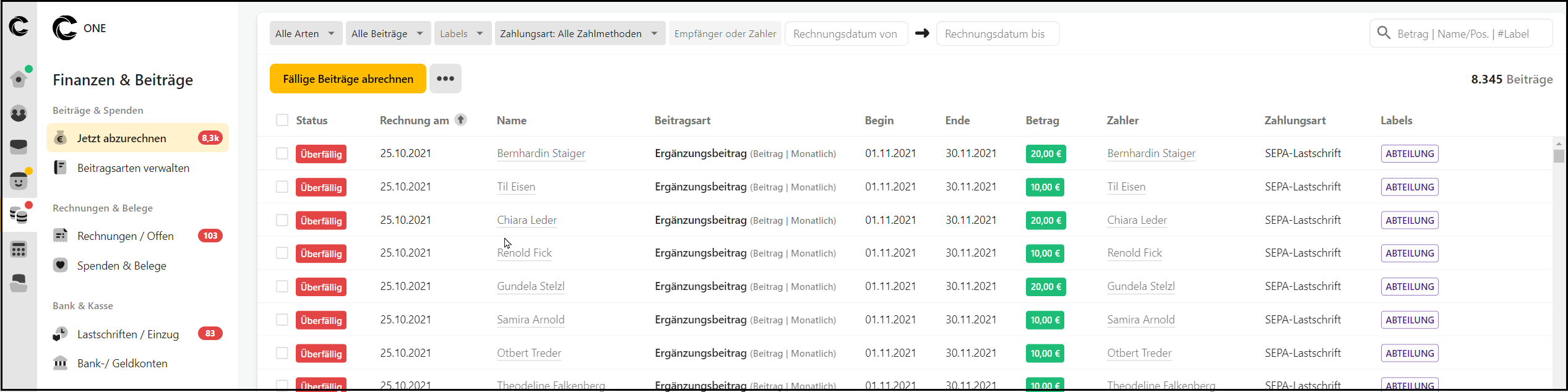Click the sort arrow beside Rechnung am
The image size is (1568, 392).
click(461, 120)
